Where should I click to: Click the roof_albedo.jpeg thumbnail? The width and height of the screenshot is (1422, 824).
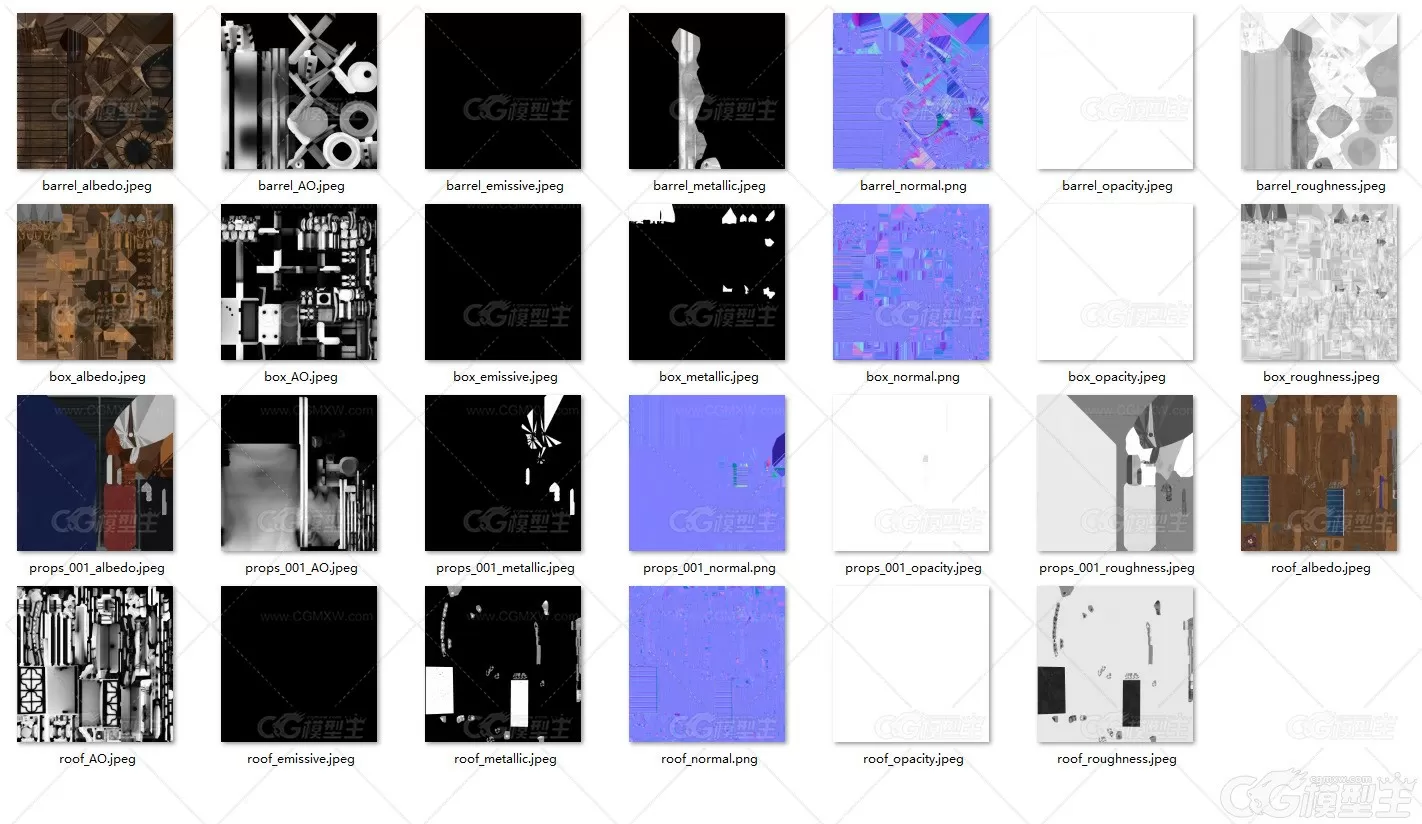(1319, 473)
